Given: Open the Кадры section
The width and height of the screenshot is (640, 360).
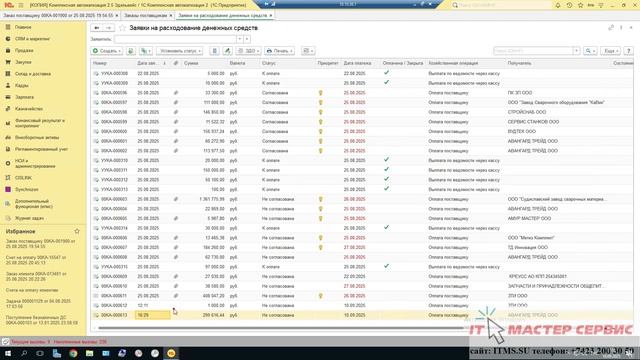Looking at the screenshot, I should pos(21,85).
